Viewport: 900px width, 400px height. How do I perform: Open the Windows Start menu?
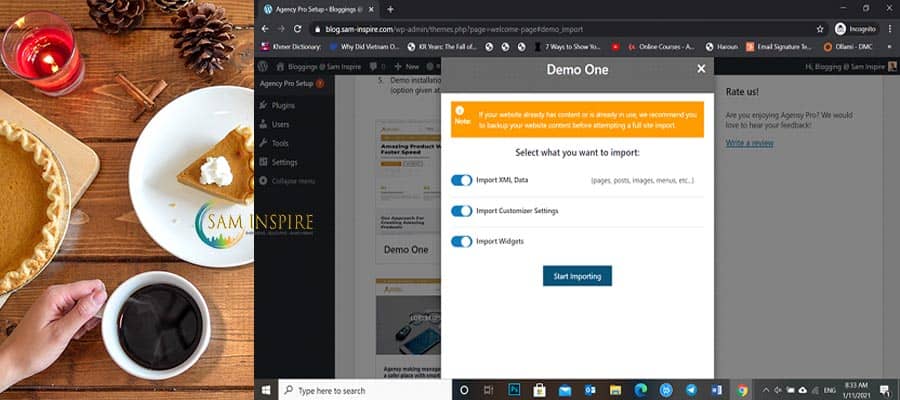click(x=266, y=390)
